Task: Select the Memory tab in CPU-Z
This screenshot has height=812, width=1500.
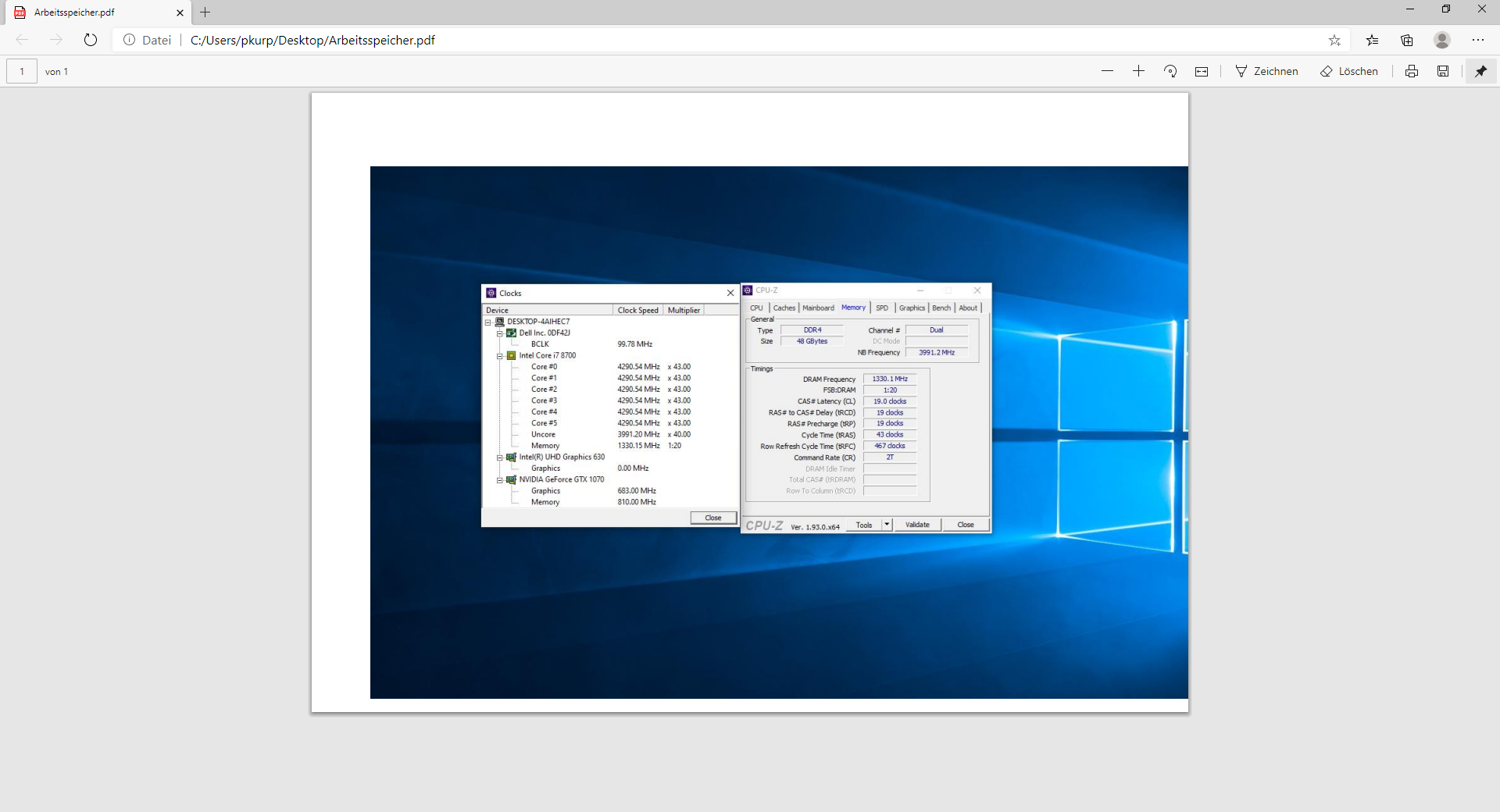Action: pyautogui.click(x=853, y=308)
